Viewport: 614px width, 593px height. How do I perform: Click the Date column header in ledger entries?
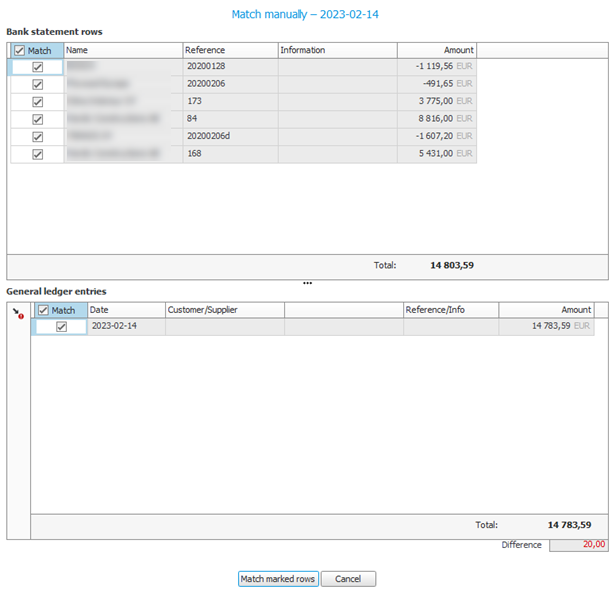click(x=125, y=310)
